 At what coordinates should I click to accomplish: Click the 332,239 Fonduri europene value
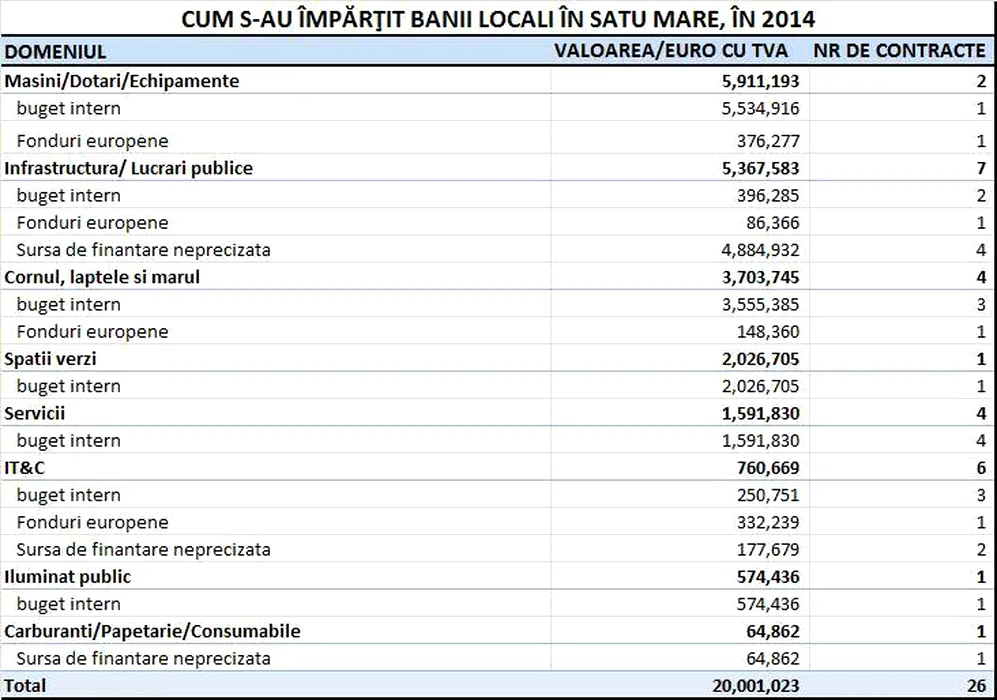[763, 522]
